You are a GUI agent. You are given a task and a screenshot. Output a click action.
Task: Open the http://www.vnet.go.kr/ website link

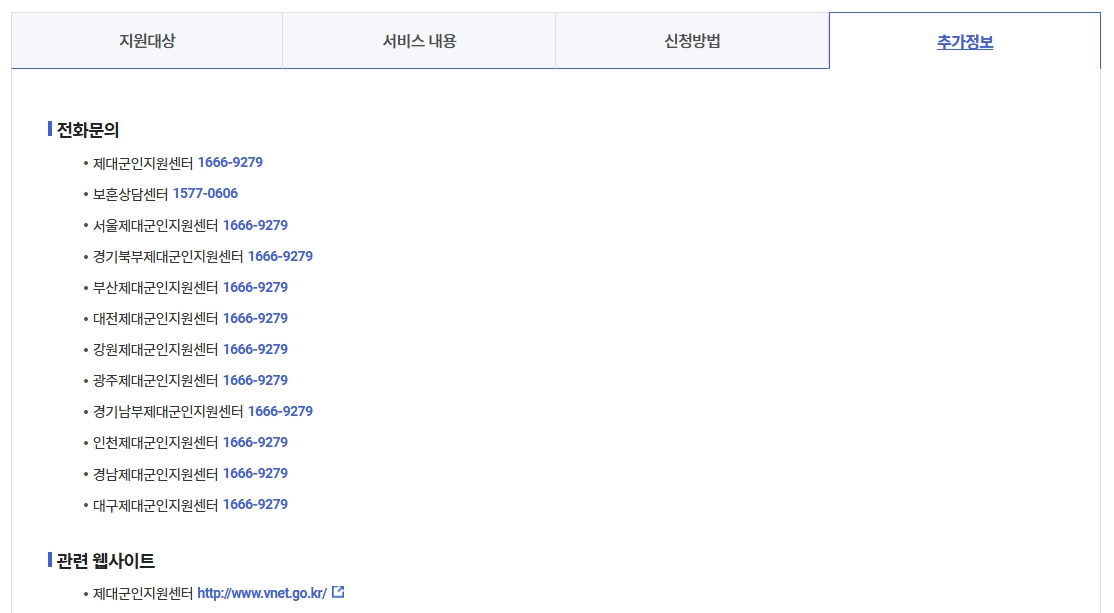coord(262,593)
